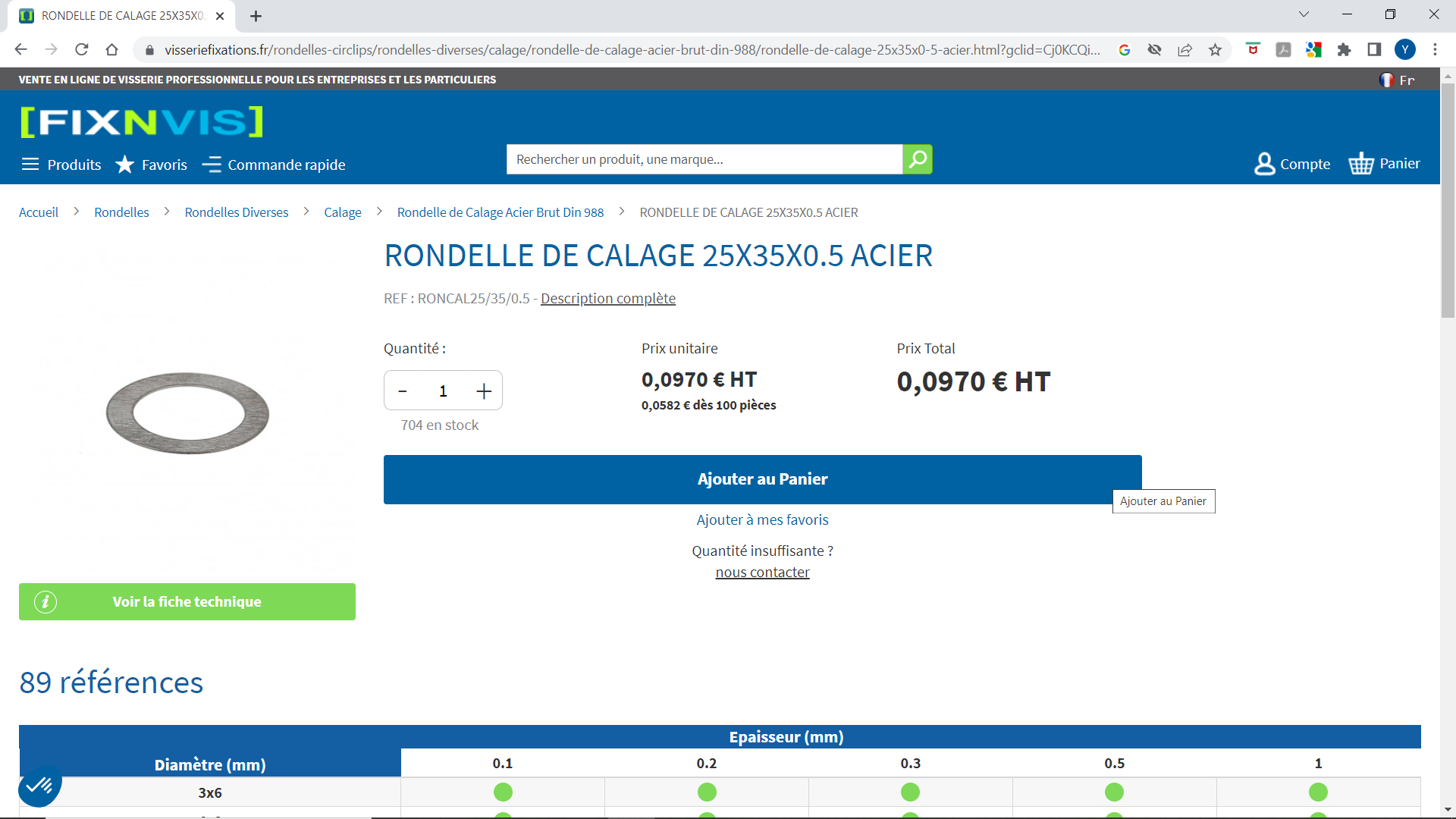Bookmark the page with the star icon
This screenshot has width=1456, height=819.
pos(1215,50)
